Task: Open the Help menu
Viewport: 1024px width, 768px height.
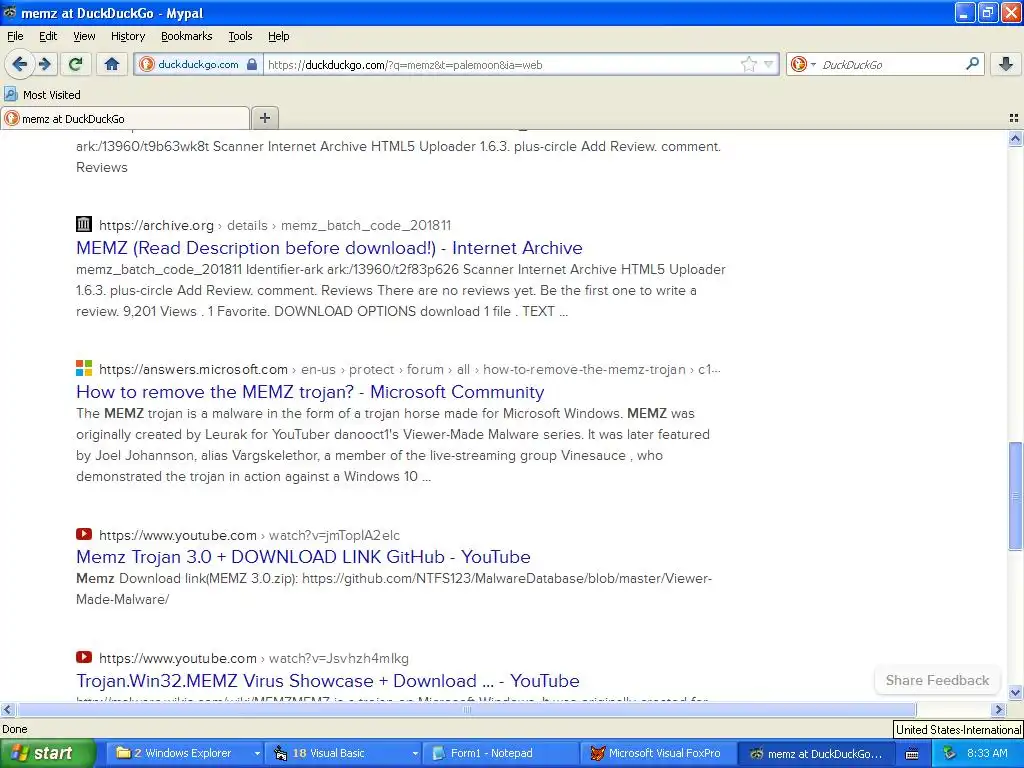Action: coord(279,36)
